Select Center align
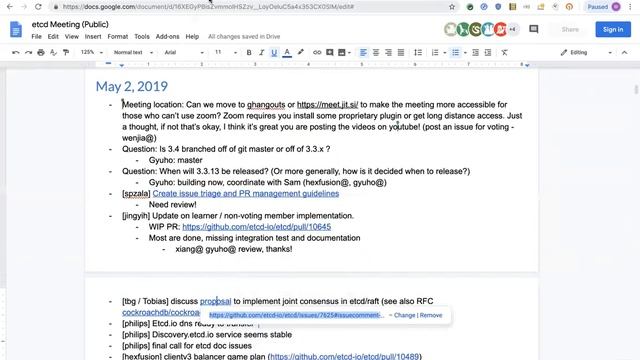This screenshot has height=360, width=640. (376, 52)
